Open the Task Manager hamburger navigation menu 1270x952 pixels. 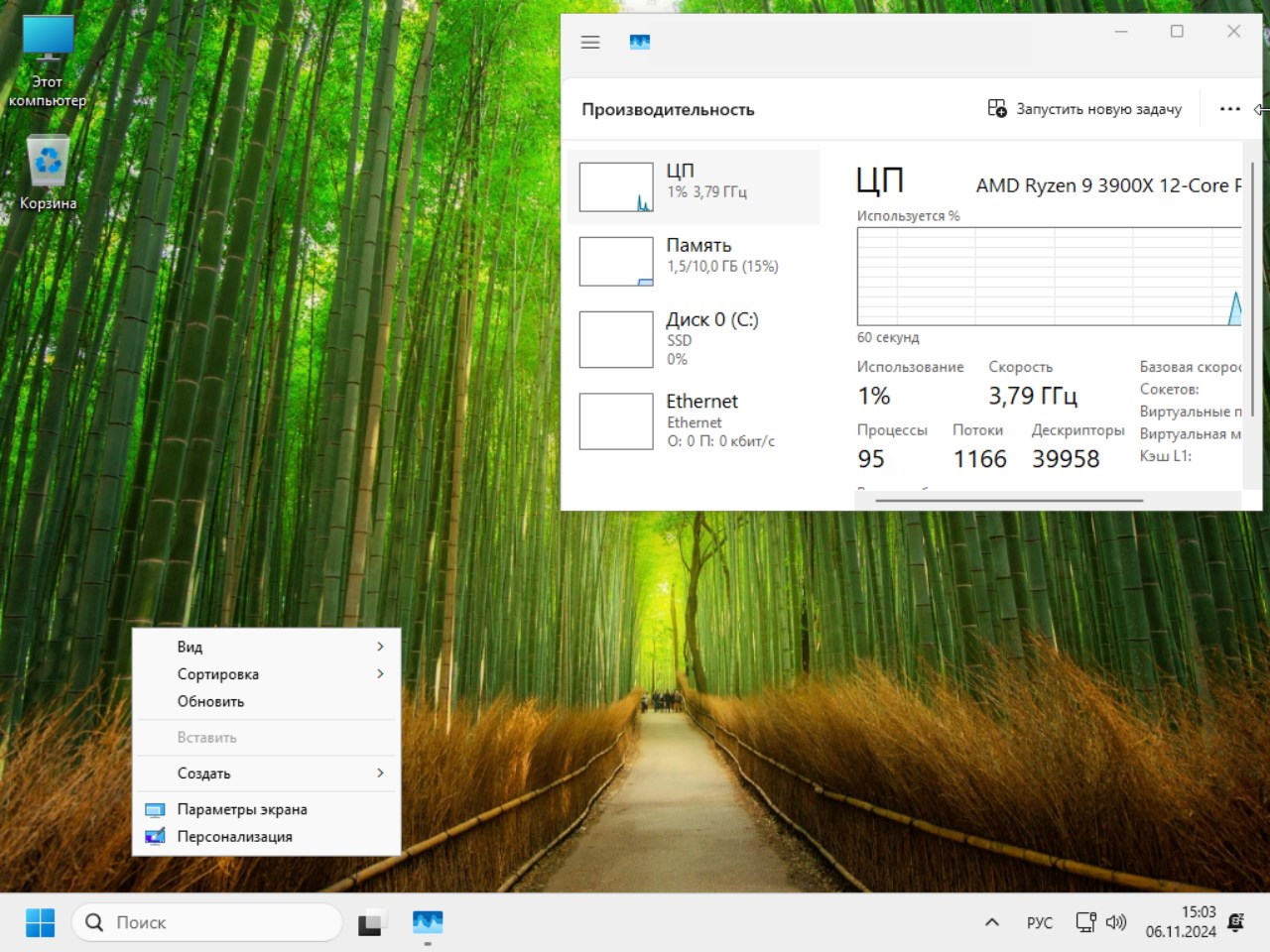(590, 43)
